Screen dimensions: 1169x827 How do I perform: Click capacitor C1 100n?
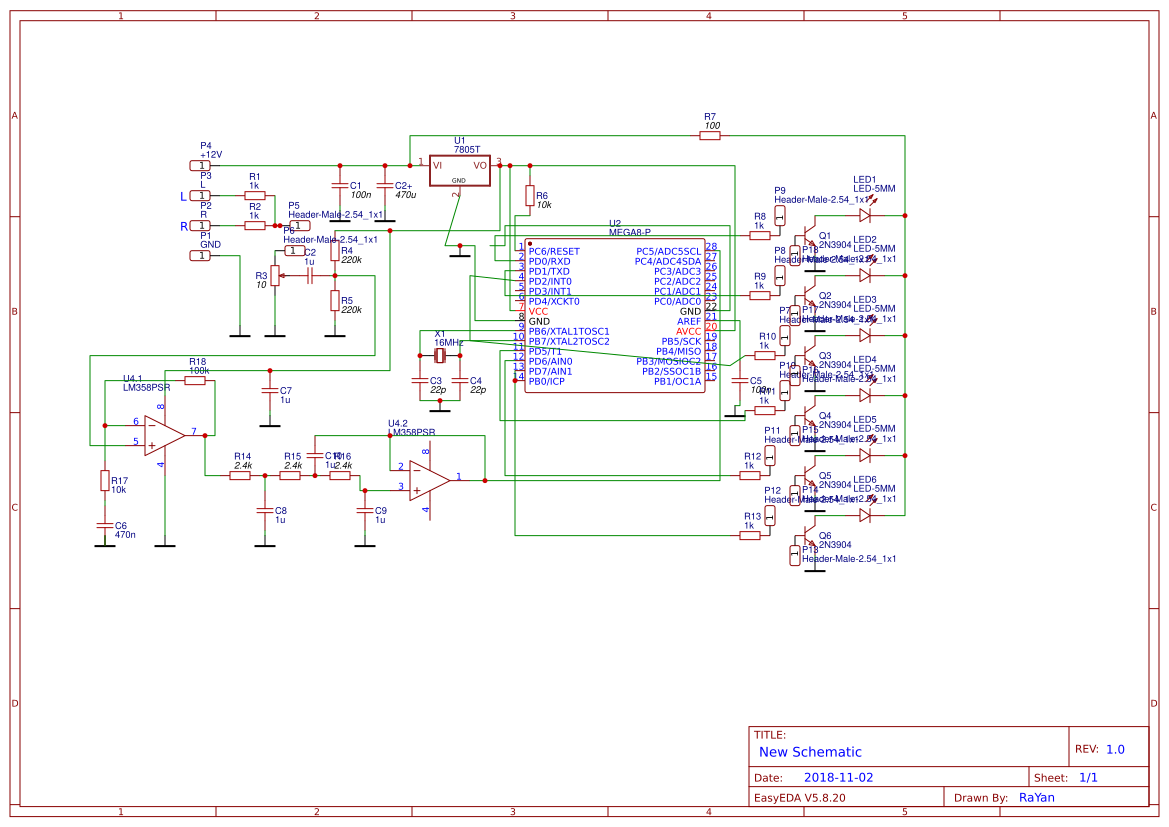pyautogui.click(x=340, y=186)
